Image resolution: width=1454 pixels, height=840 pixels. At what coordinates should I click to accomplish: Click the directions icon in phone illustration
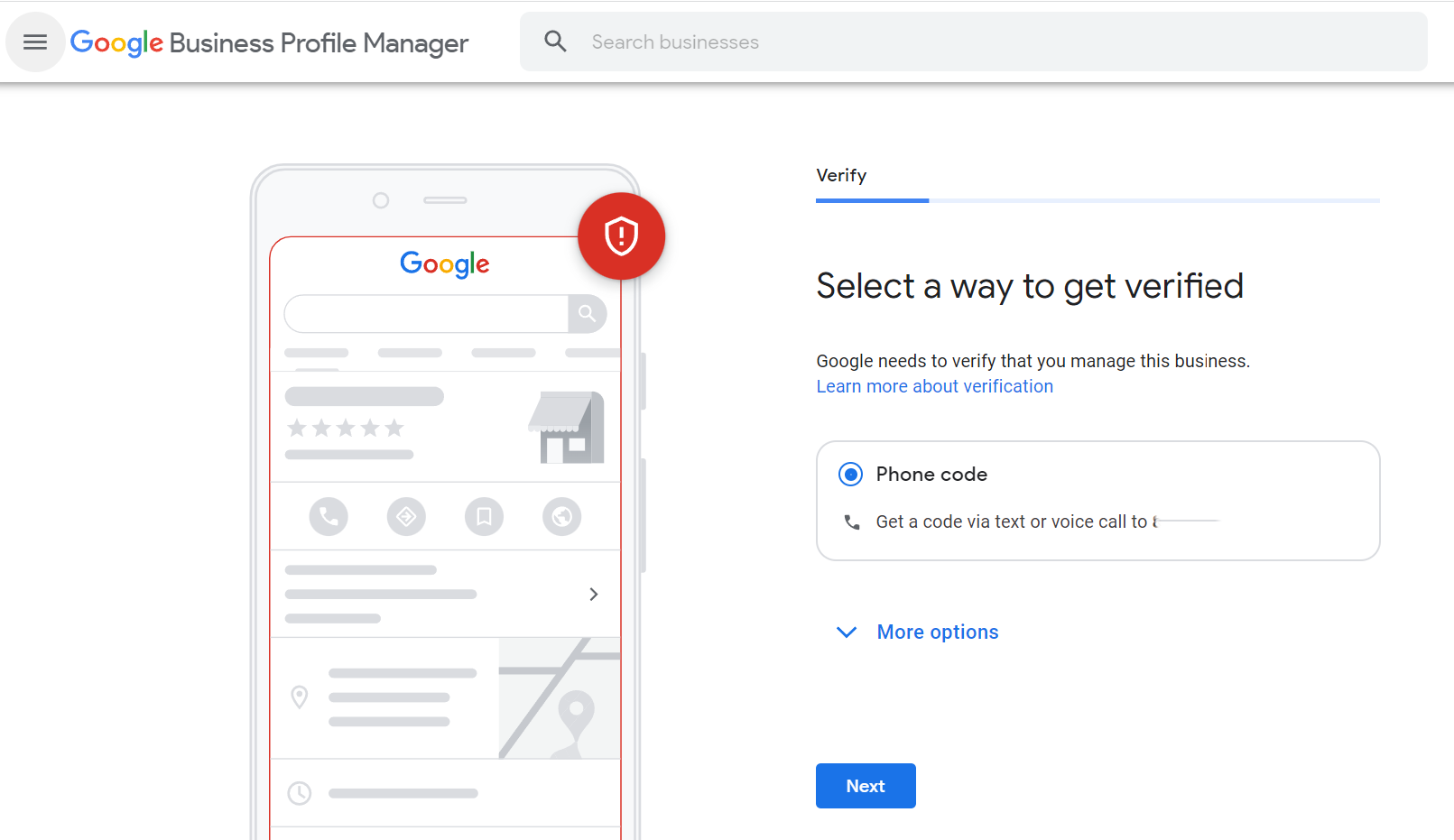pyautogui.click(x=406, y=517)
